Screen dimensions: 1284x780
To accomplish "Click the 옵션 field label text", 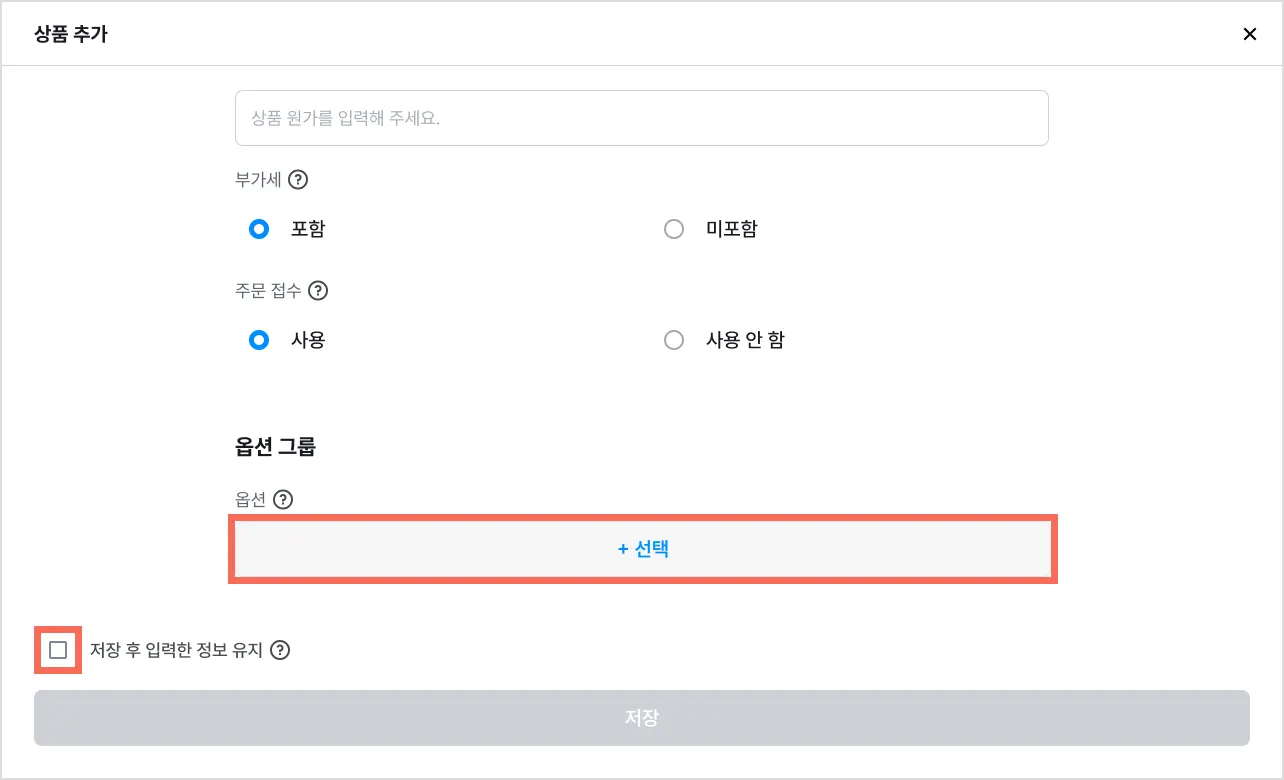I will (x=250, y=500).
